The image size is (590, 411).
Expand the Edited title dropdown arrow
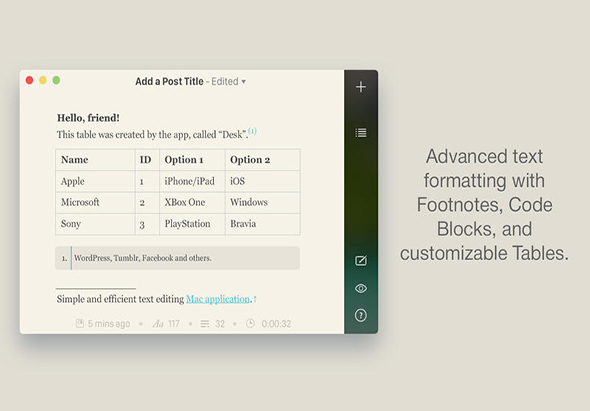point(243,82)
